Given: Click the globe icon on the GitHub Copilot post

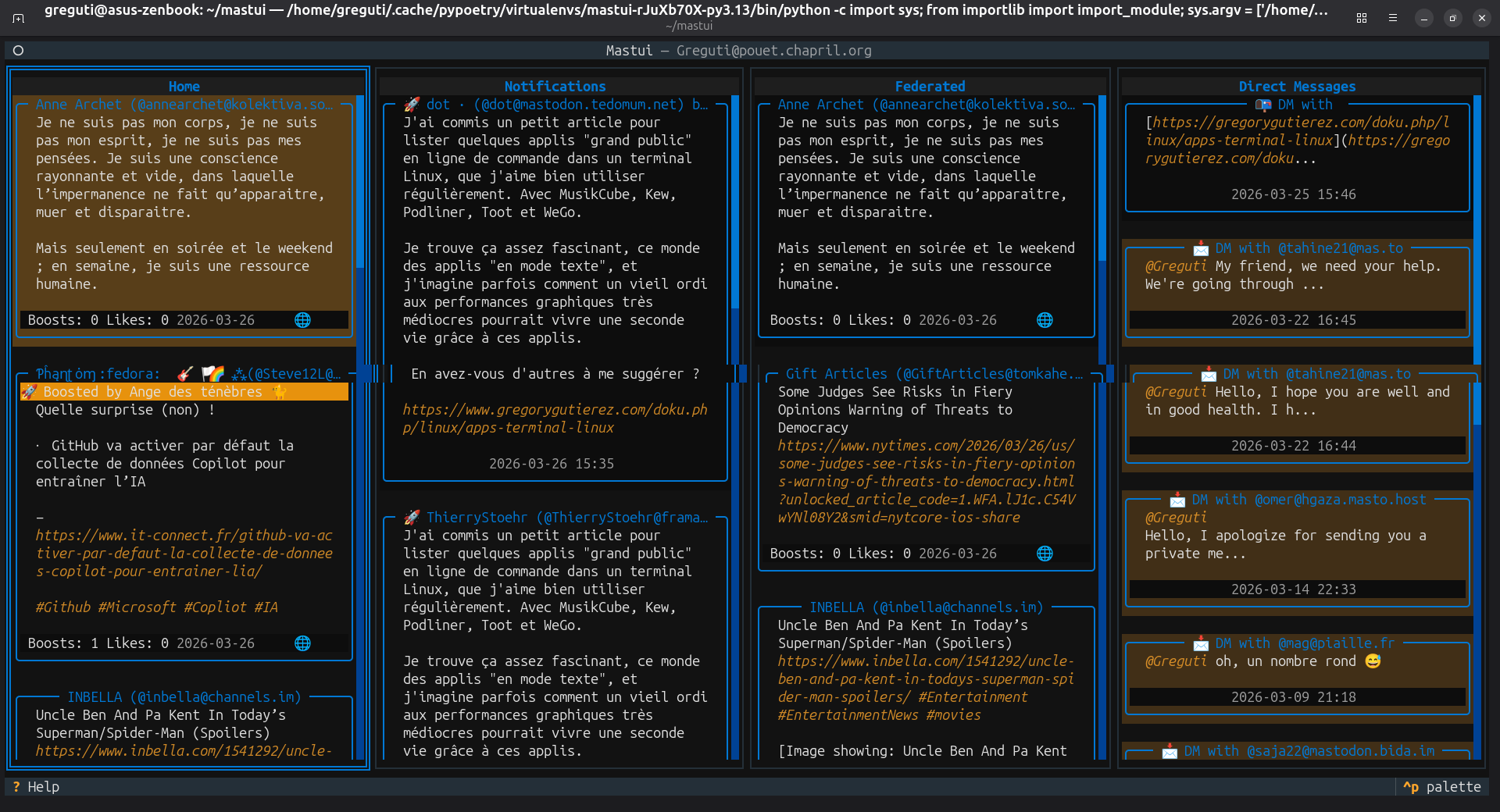Looking at the screenshot, I should [302, 643].
